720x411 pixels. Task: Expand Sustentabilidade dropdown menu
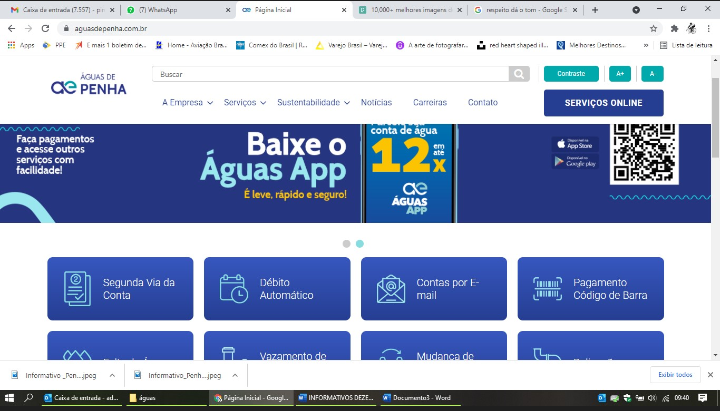[314, 102]
